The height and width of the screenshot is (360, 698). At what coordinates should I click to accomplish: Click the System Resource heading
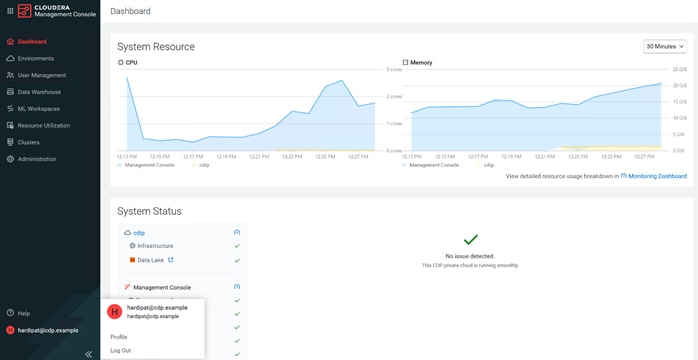(x=156, y=46)
